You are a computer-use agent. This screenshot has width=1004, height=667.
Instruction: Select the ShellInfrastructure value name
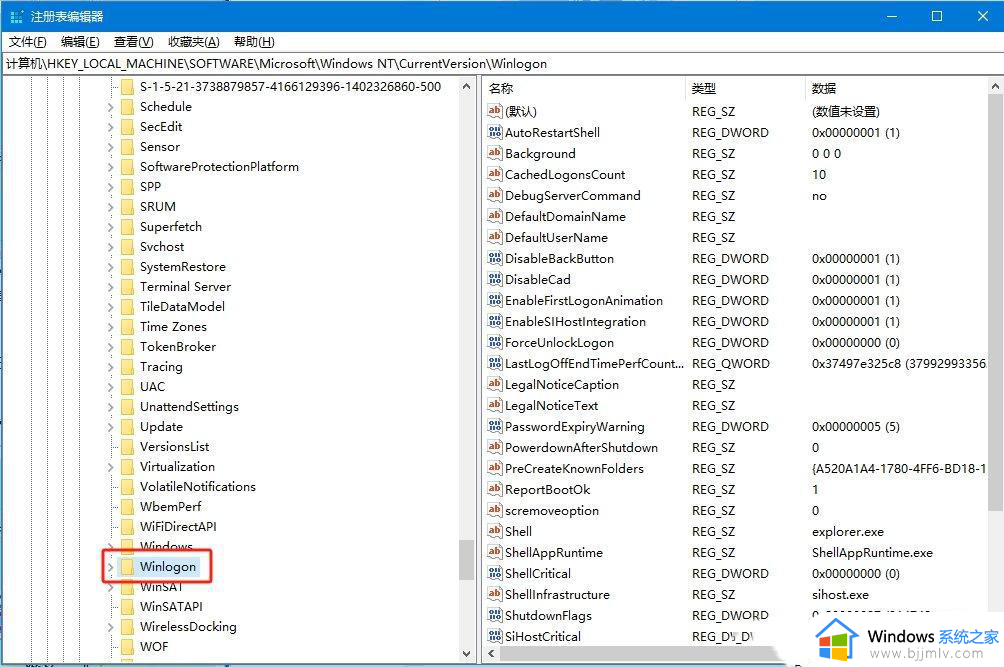point(557,595)
